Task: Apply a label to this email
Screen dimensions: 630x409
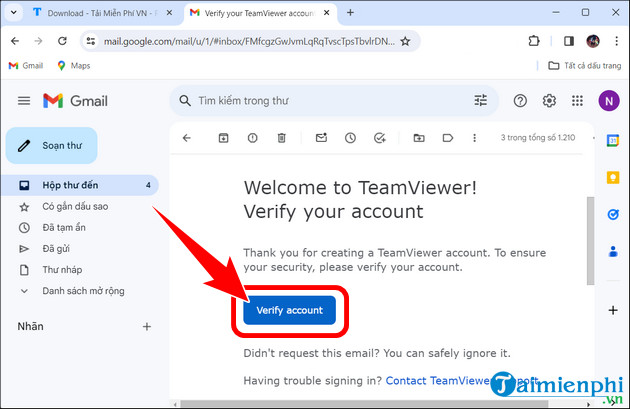Action: (x=448, y=138)
